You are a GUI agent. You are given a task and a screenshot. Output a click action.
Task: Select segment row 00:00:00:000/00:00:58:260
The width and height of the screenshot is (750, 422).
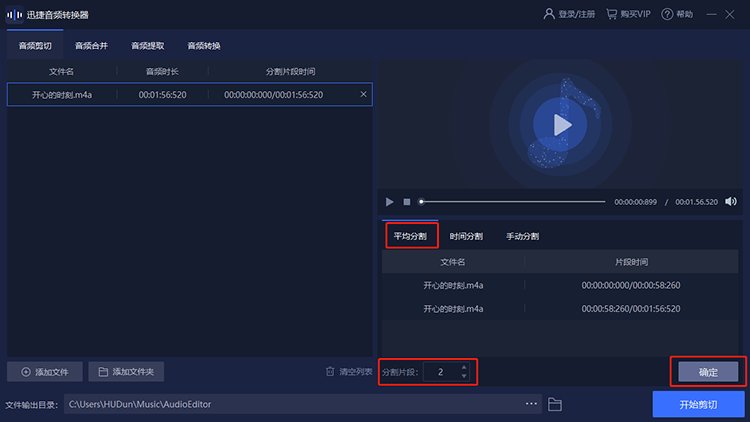point(560,285)
